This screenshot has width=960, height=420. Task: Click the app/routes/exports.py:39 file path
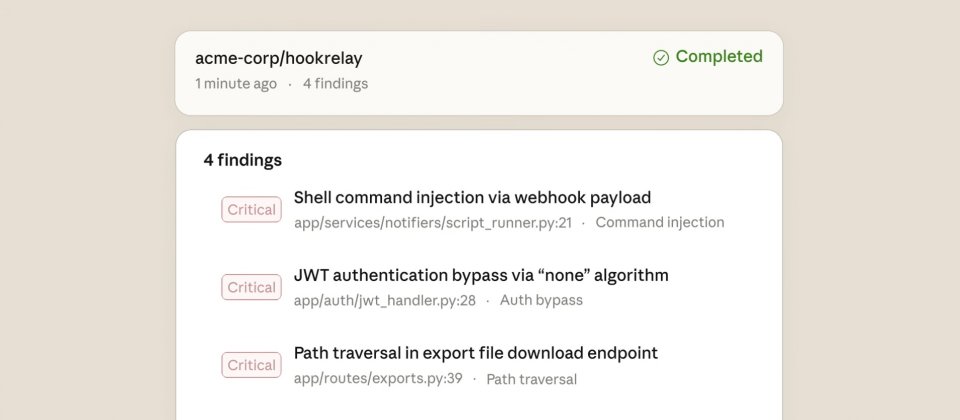[378, 379]
